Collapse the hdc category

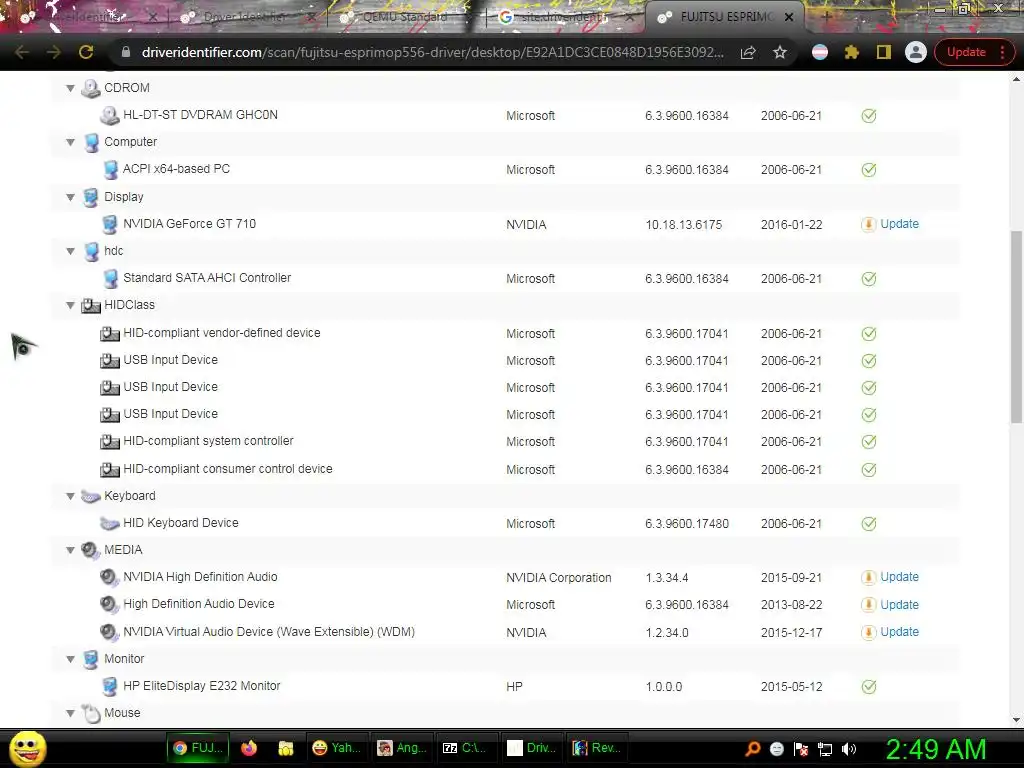[x=71, y=251]
